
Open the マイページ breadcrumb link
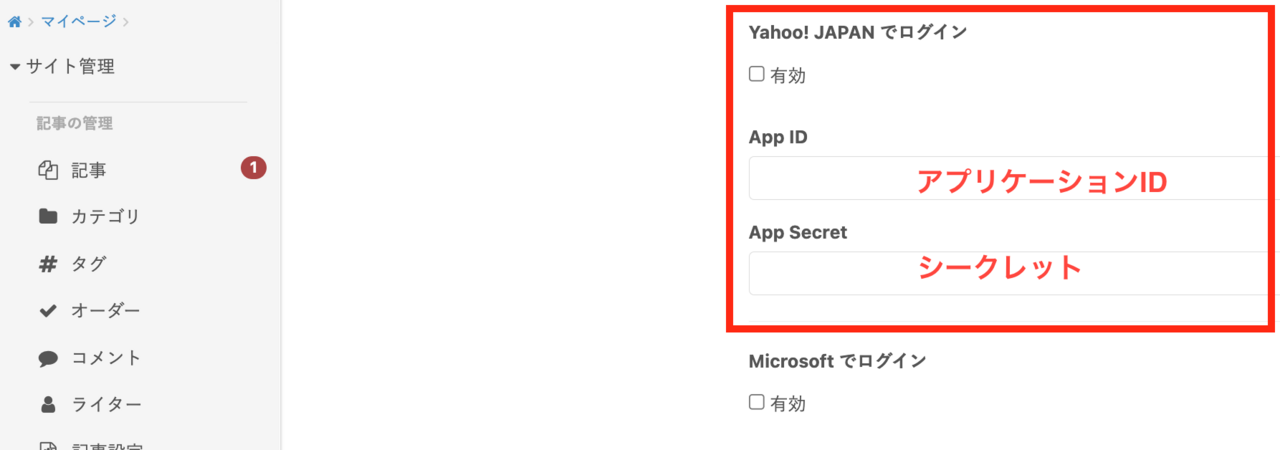78,21
